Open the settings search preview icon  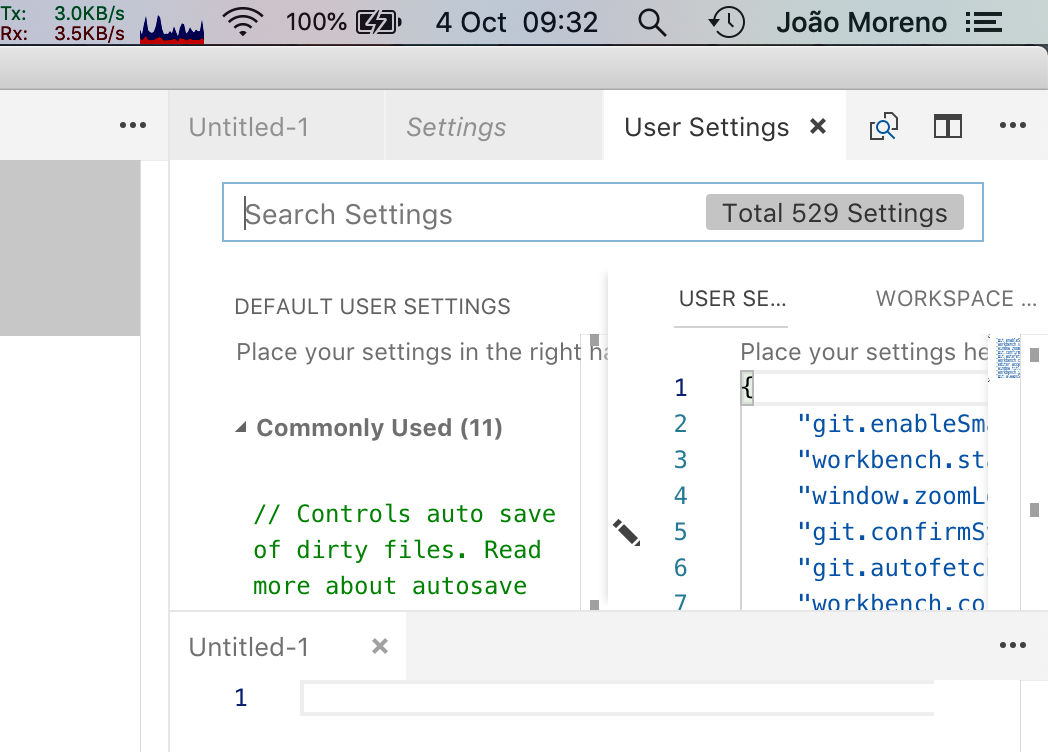[x=883, y=126]
